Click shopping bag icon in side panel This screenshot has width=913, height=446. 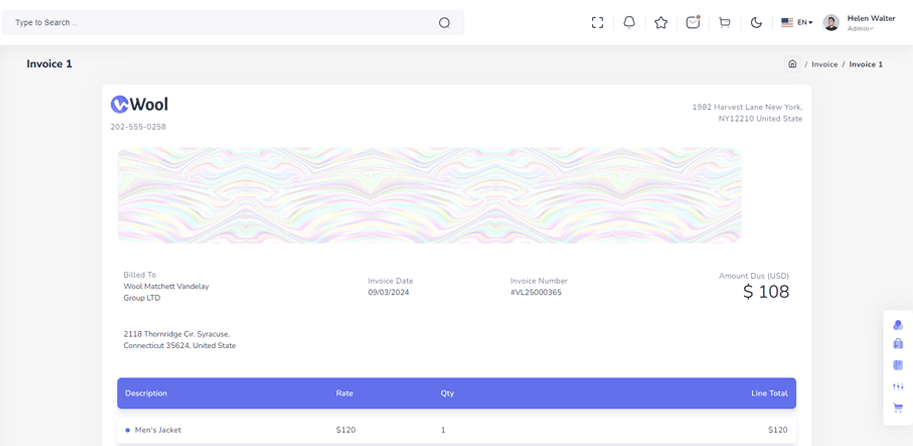[898, 344]
